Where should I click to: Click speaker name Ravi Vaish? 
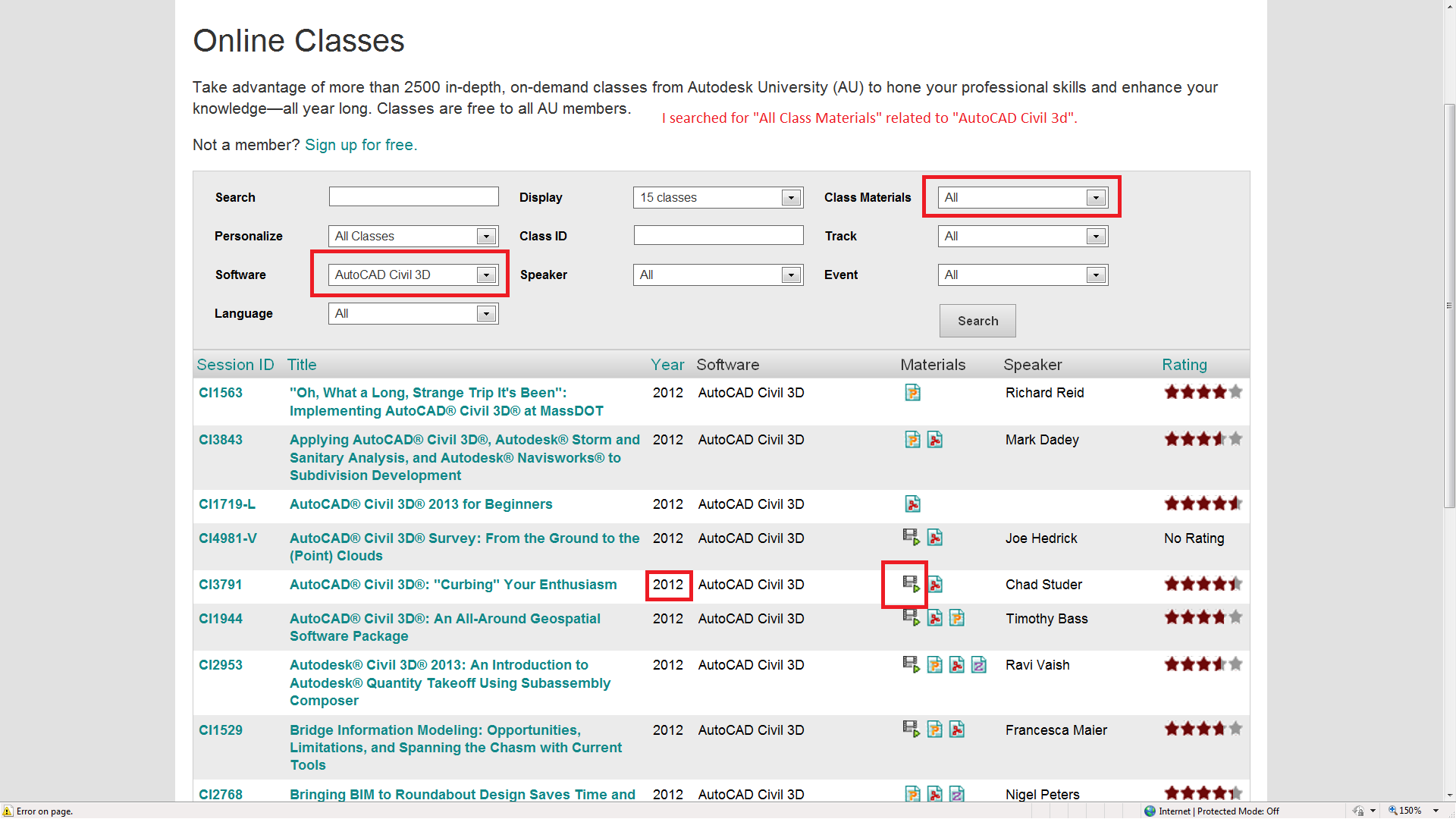tap(1037, 665)
